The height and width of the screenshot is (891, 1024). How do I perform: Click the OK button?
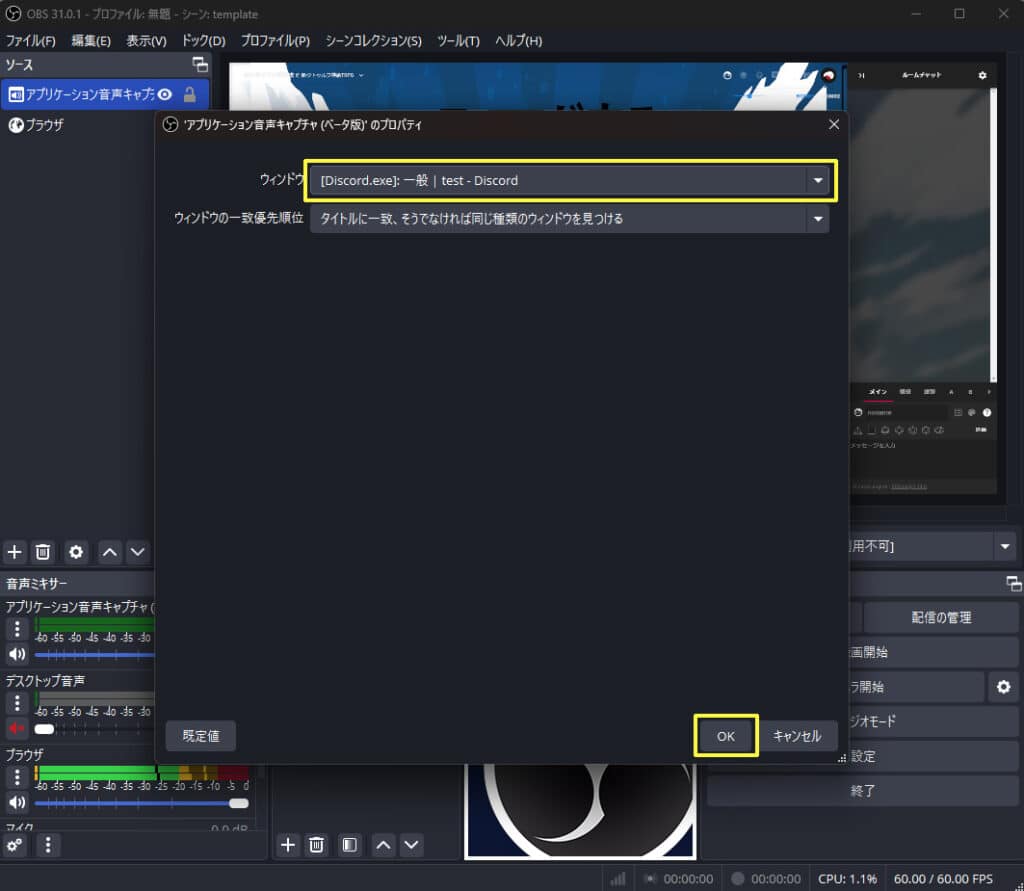pos(726,736)
